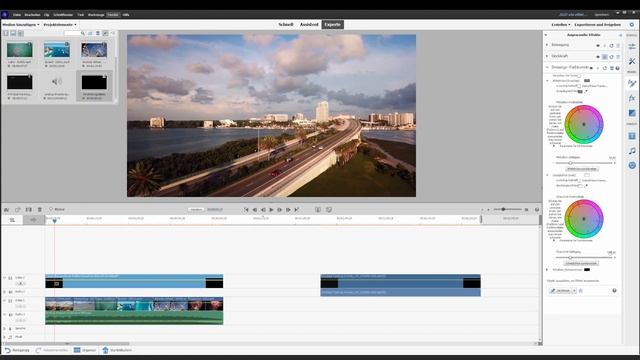640x360 pixels.
Task: Click the search magnifier in project assets
Action: pyautogui.click(x=83, y=33)
